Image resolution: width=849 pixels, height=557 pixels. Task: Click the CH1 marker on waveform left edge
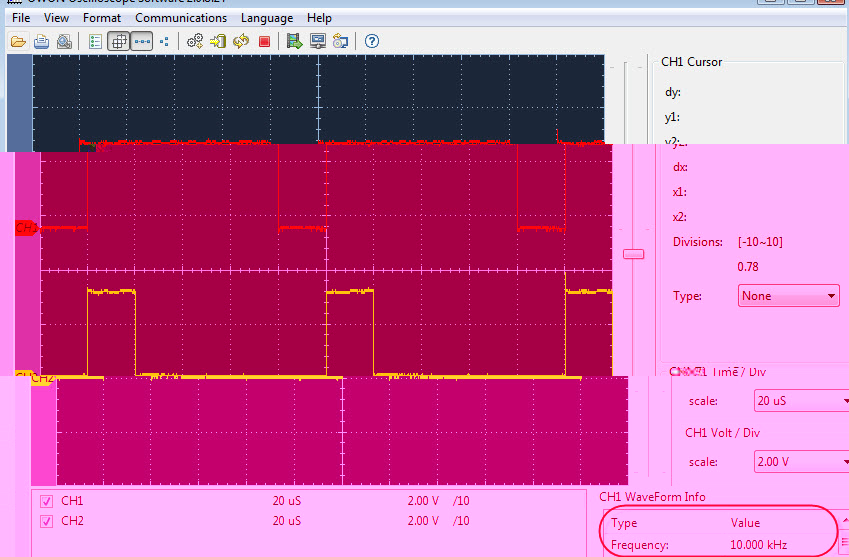(x=27, y=228)
